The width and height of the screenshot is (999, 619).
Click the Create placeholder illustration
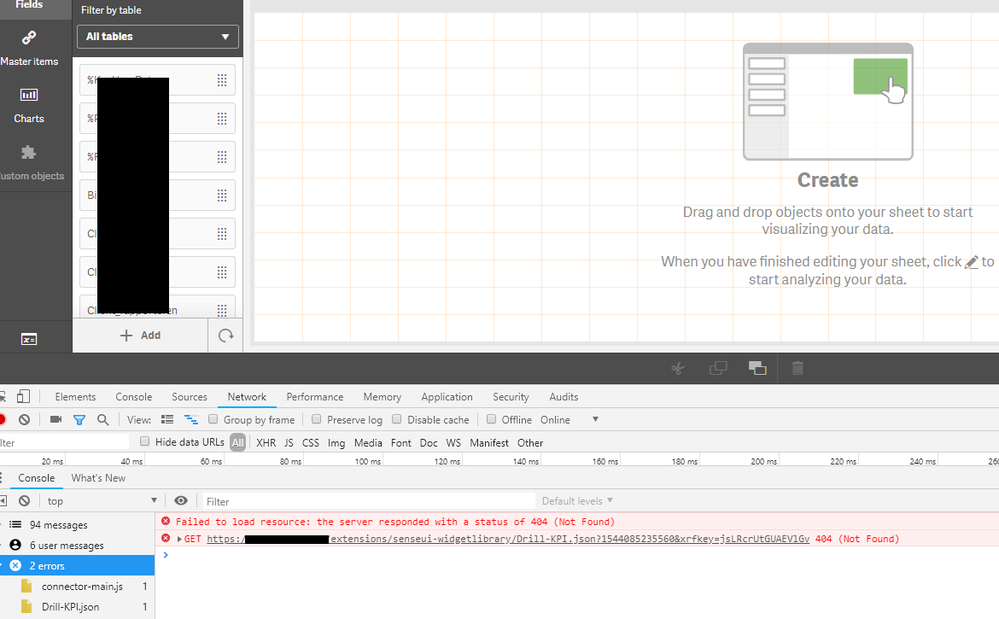(x=828, y=101)
